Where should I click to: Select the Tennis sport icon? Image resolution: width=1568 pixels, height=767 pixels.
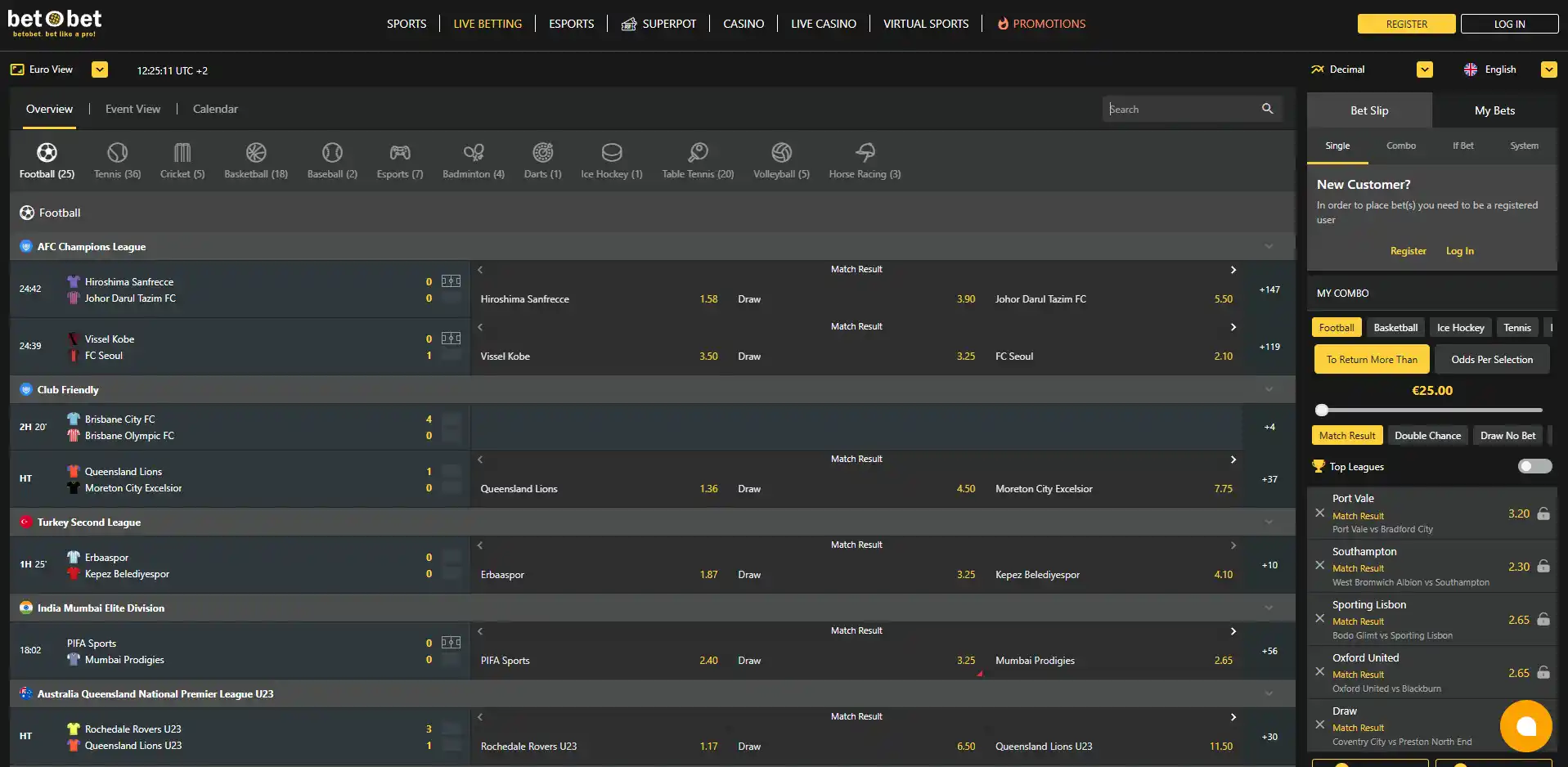[117, 152]
